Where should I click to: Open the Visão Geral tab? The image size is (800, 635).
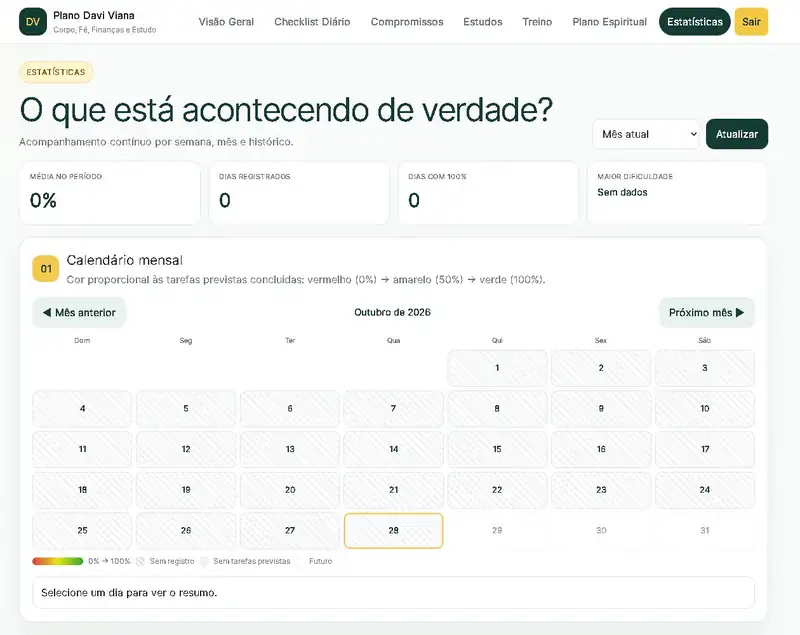(226, 22)
